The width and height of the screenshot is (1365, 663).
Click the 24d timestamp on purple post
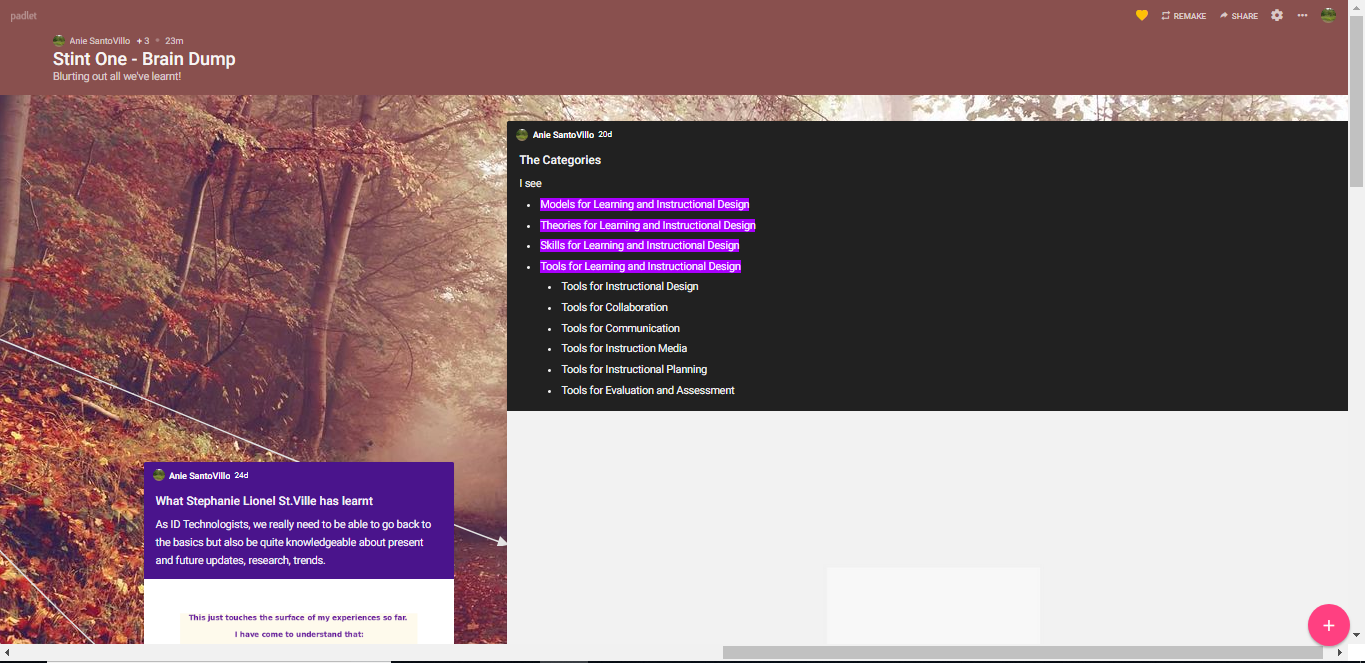tap(241, 475)
